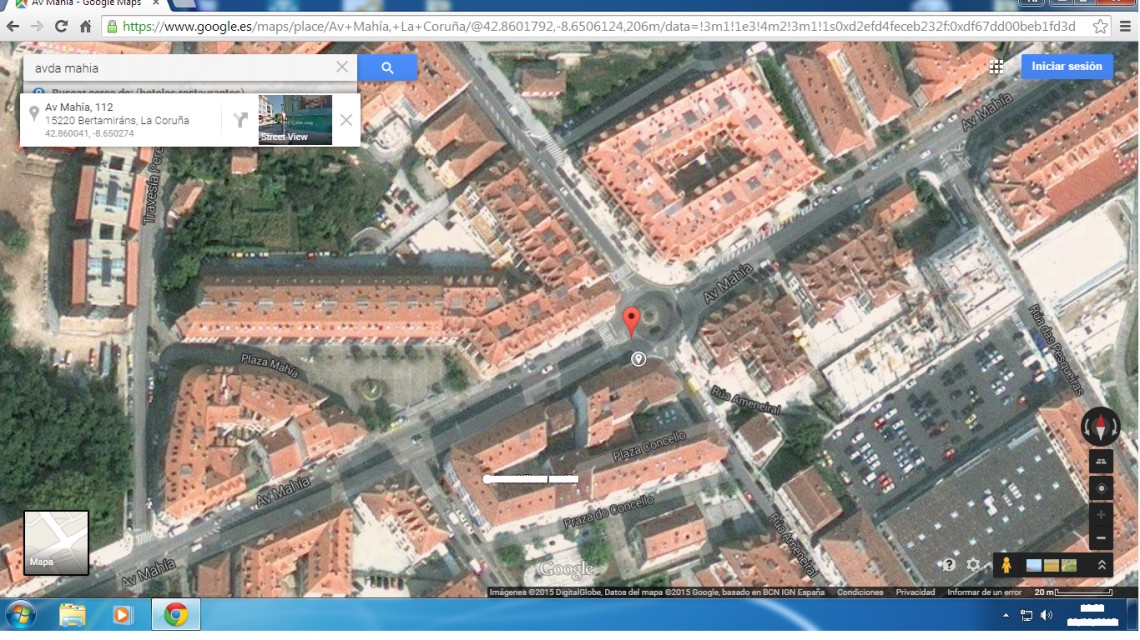Click the '15220 Bertamiráns, La Coruña' address line
Screen dimensions: 1140x640
[117, 120]
